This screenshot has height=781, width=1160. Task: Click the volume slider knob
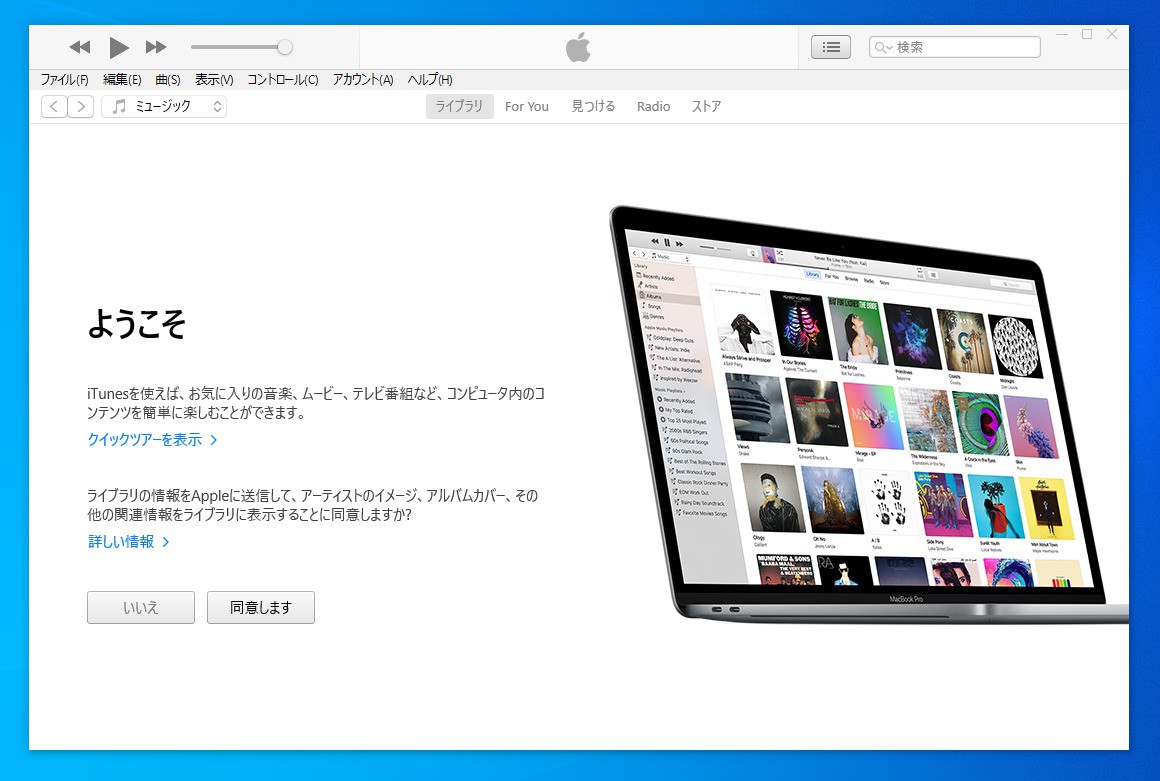click(x=285, y=47)
